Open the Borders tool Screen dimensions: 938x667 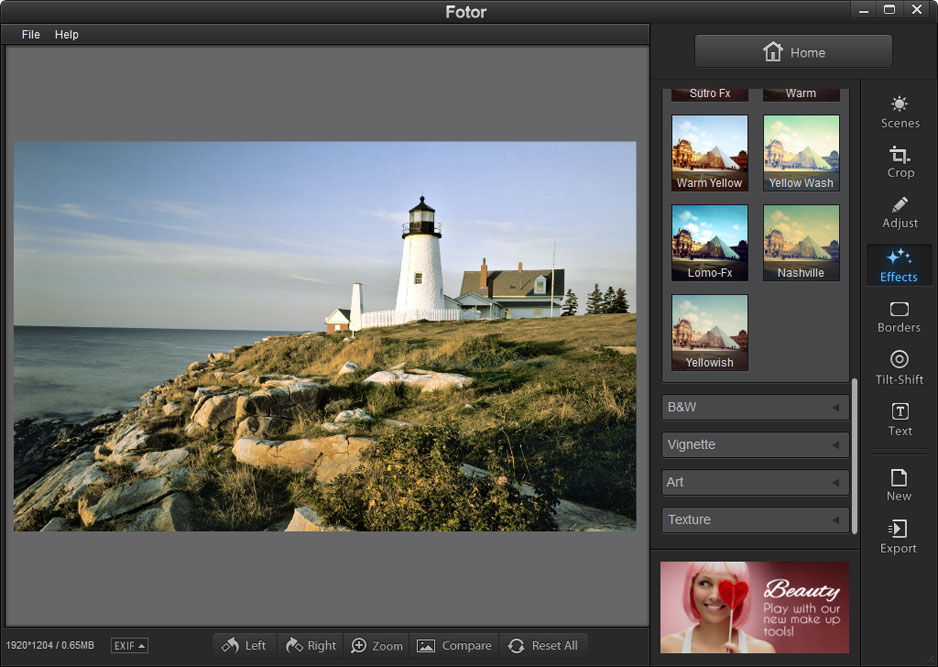(898, 317)
